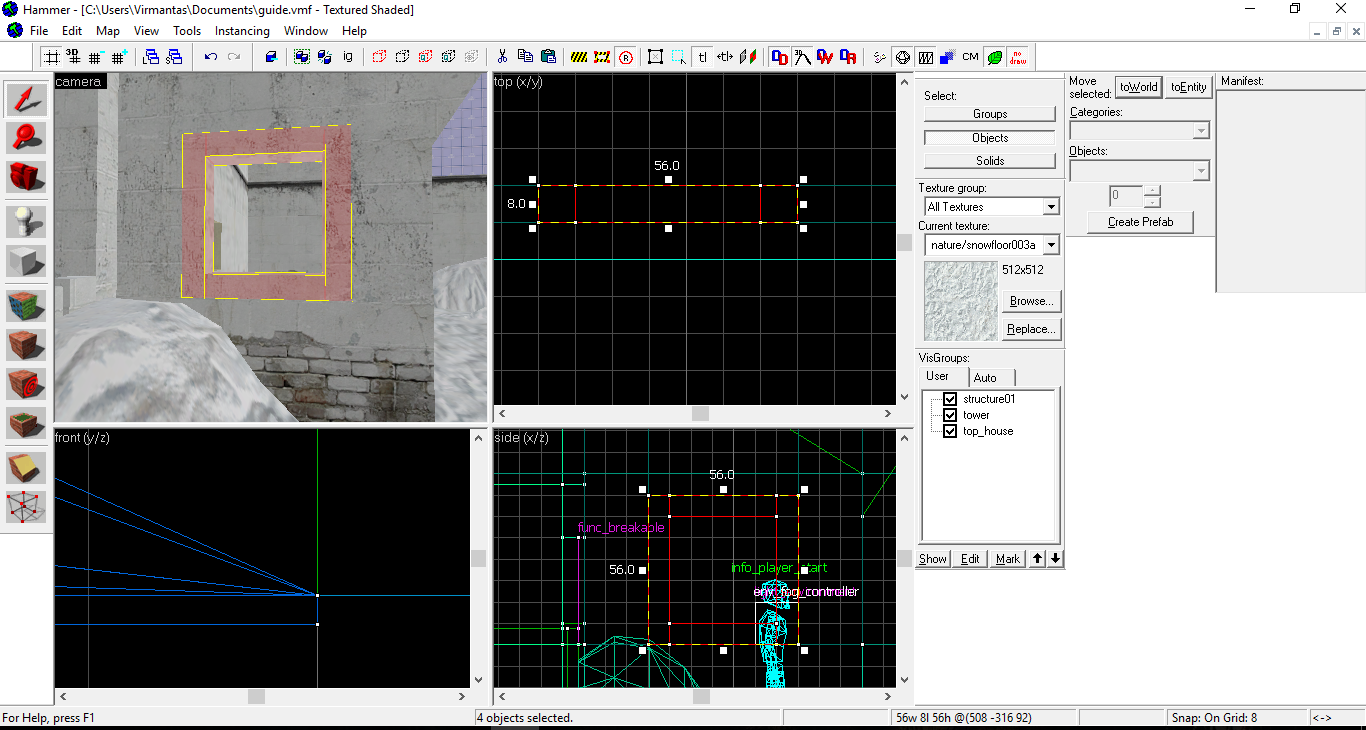This screenshot has height=730, width=1366.
Task: Click the CM collision models icon
Action: click(x=970, y=57)
